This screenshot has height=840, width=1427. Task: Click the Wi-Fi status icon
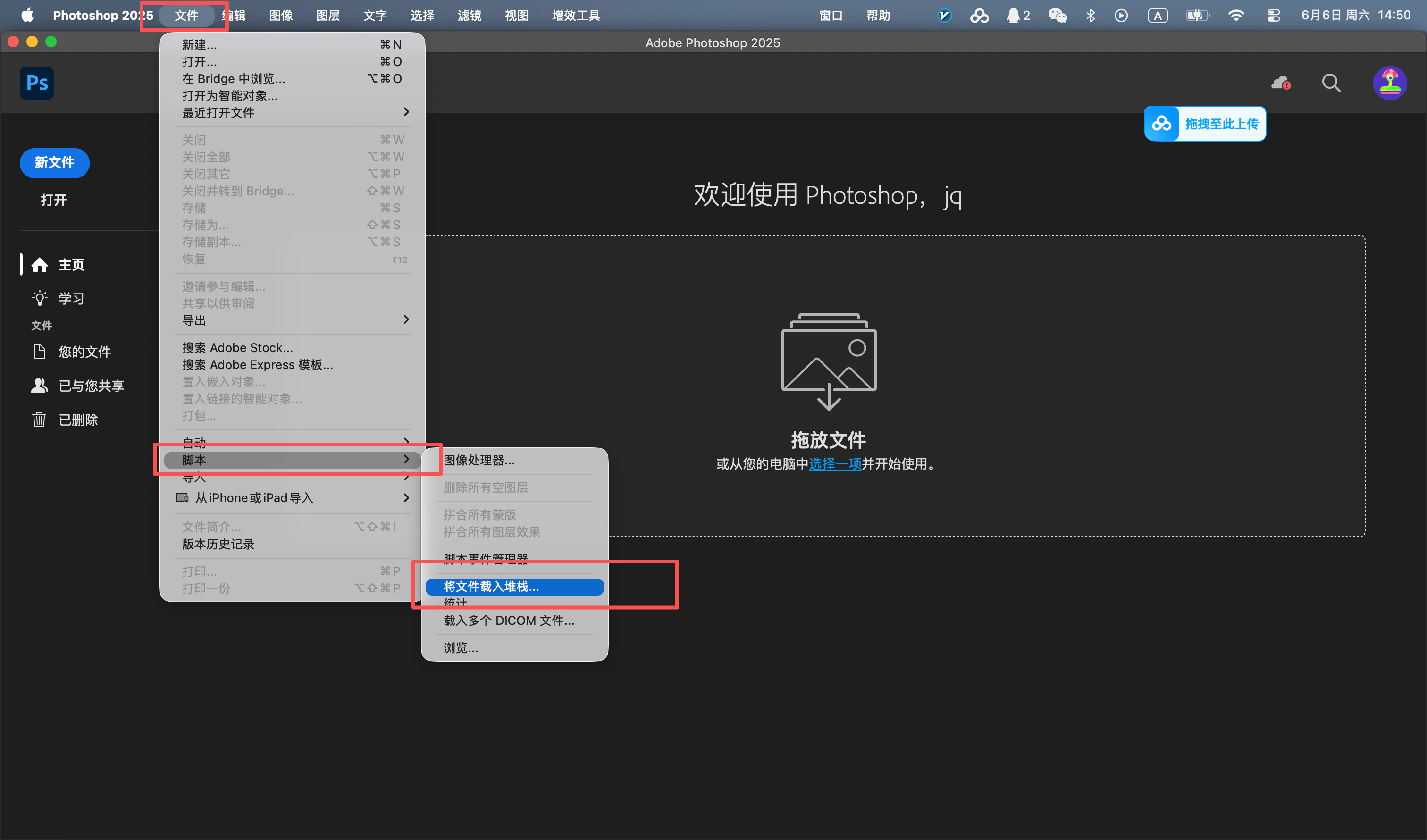pyautogui.click(x=1236, y=15)
